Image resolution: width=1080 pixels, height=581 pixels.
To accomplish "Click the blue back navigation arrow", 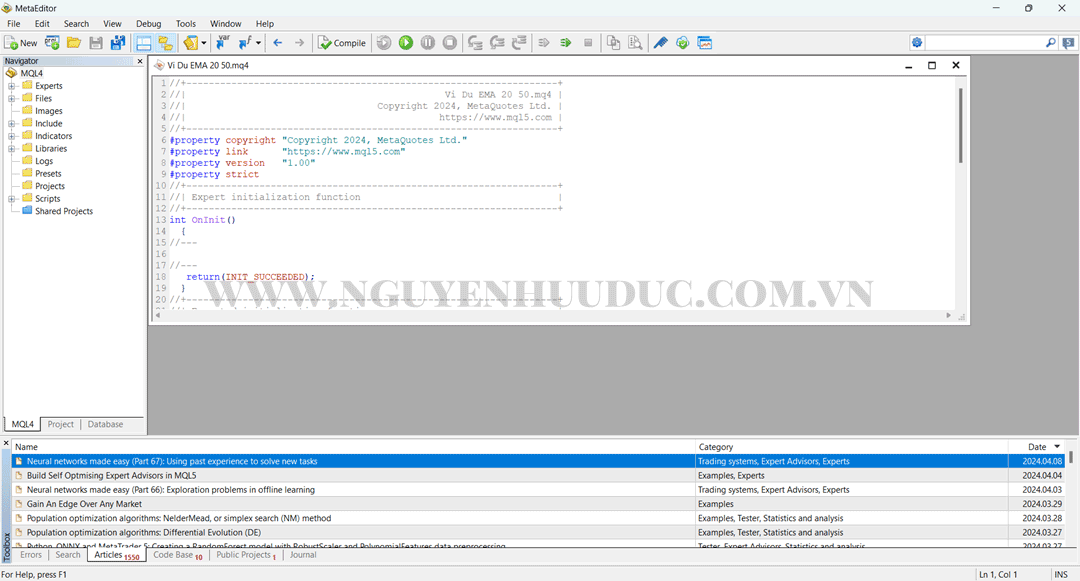I will click(278, 43).
